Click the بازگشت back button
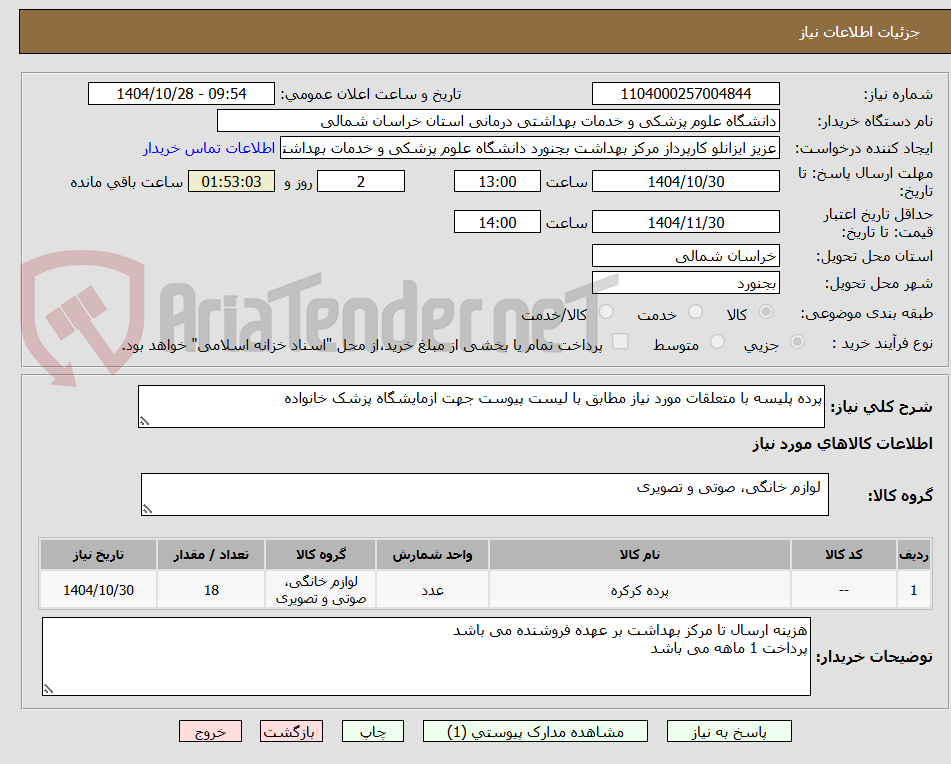This screenshot has width=951, height=764. coord(291,731)
